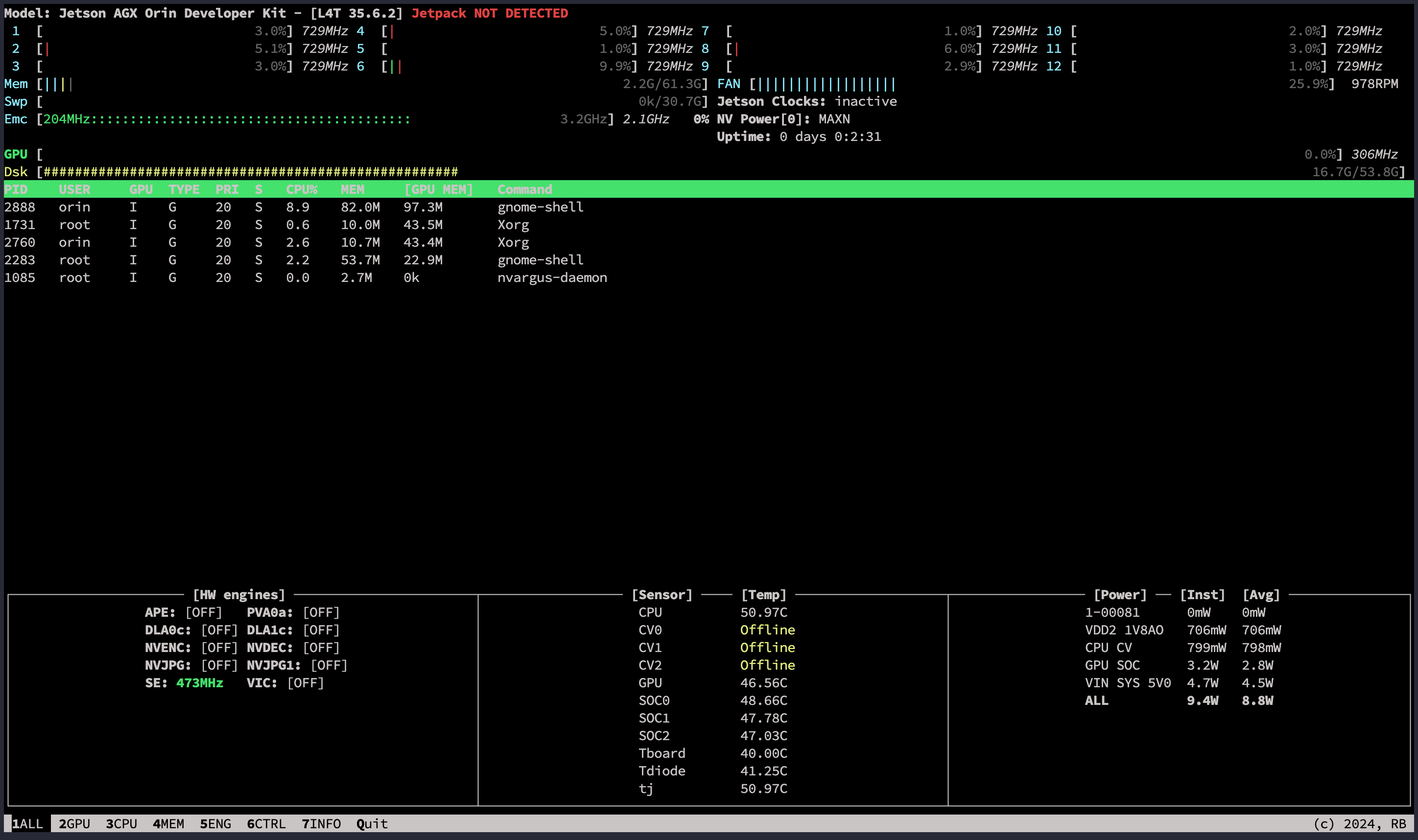The height and width of the screenshot is (840, 1418).
Task: Click the VIN SYS 5V0 power row
Action: click(1179, 683)
